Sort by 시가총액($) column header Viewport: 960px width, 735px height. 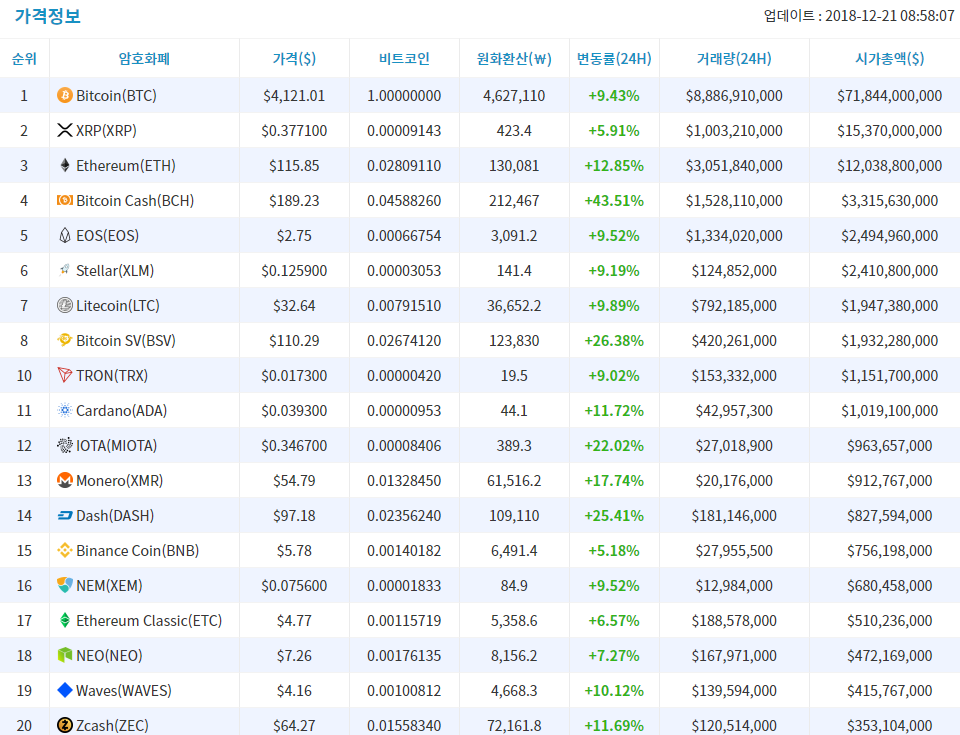tap(890, 59)
